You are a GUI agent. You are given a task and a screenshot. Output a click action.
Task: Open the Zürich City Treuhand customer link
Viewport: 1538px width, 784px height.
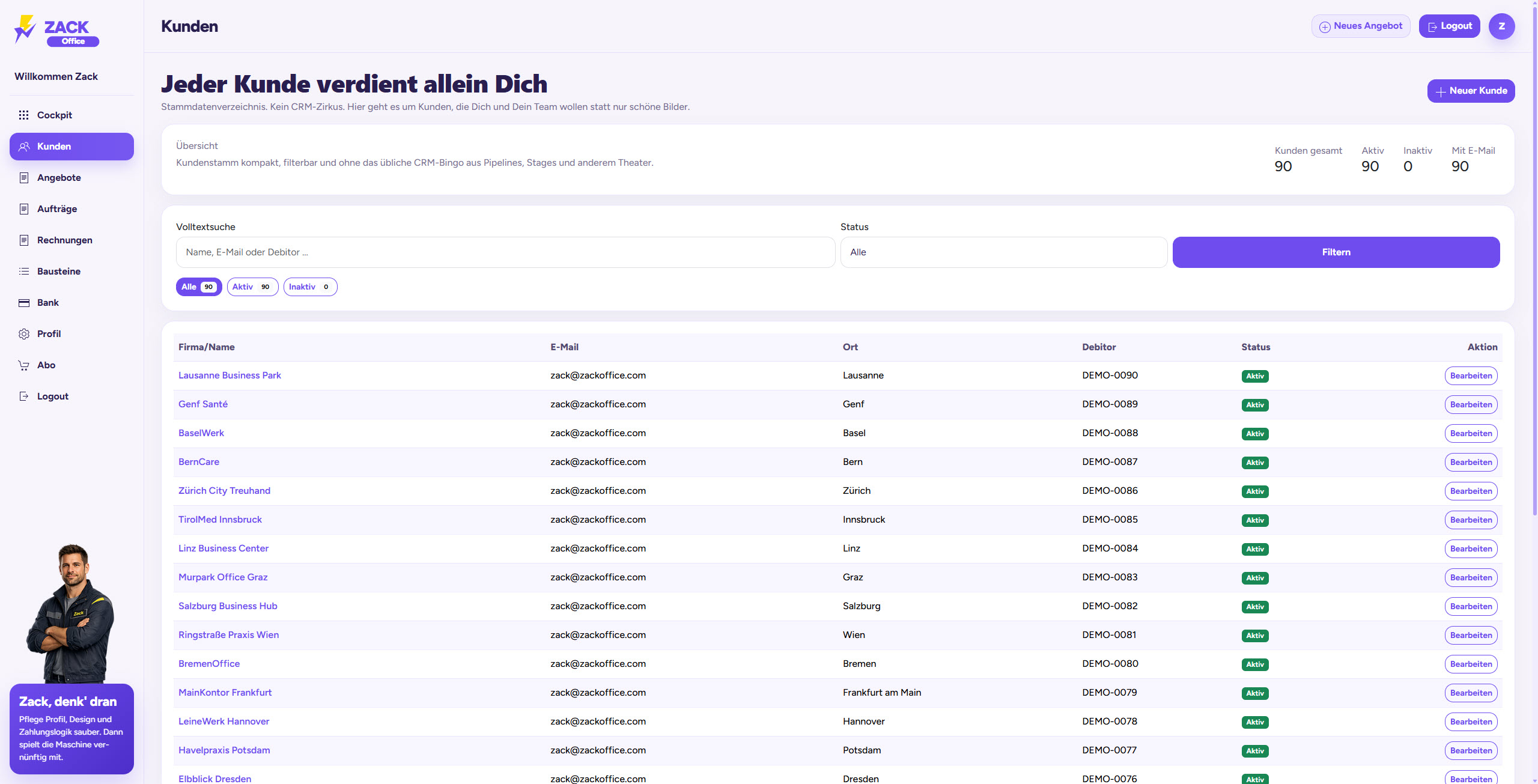(224, 491)
